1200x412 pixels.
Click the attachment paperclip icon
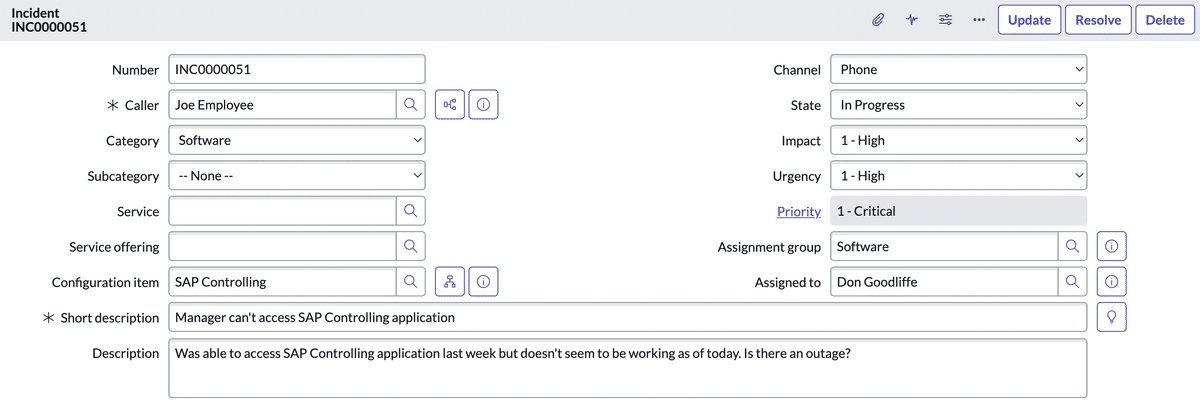pyautogui.click(x=877, y=20)
